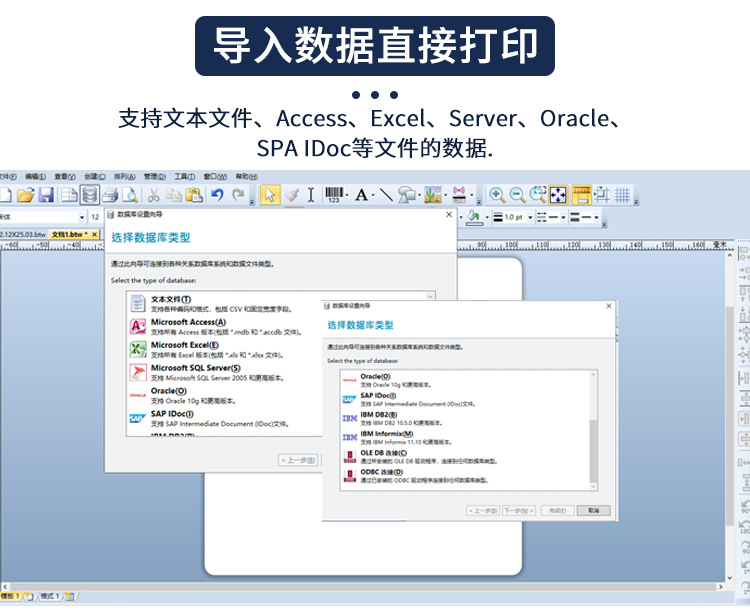Screen dimensions: 750x616
Task: Insert a shape with the shapes tool
Action: 407,195
